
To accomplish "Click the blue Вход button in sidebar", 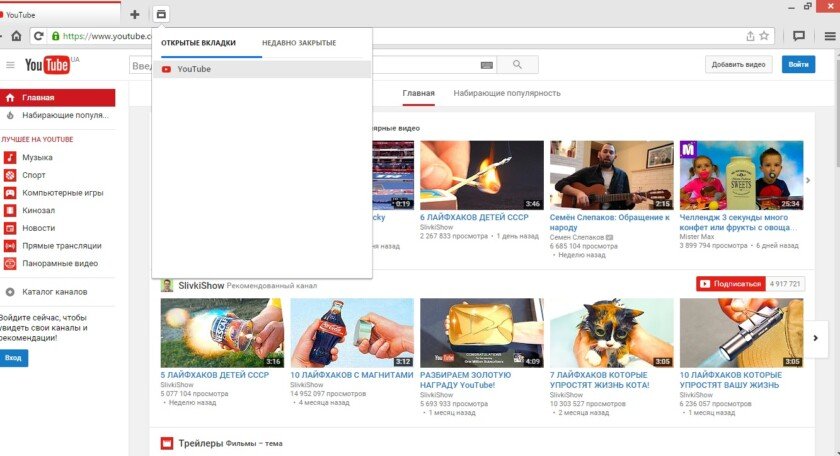I will [13, 358].
